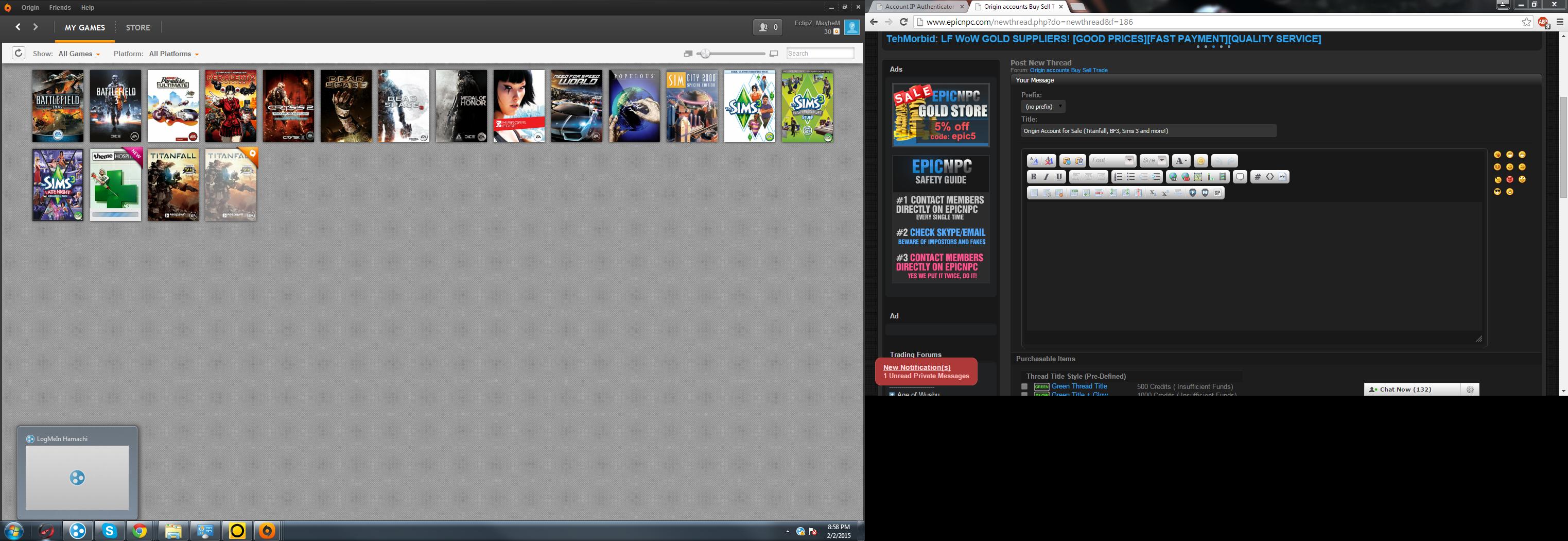Toggle bold formatting in message editor

pos(1034,177)
